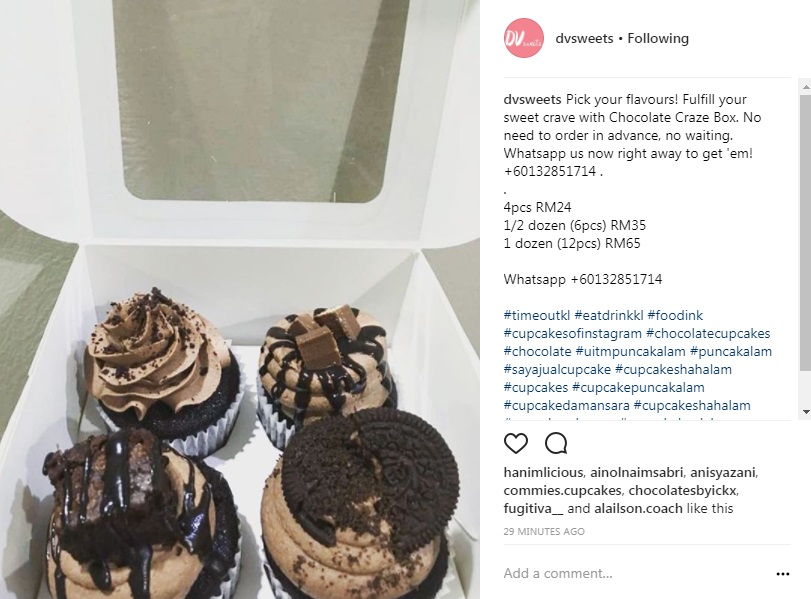
Task: Click the 29 minutes ago timestamp
Action: click(544, 531)
